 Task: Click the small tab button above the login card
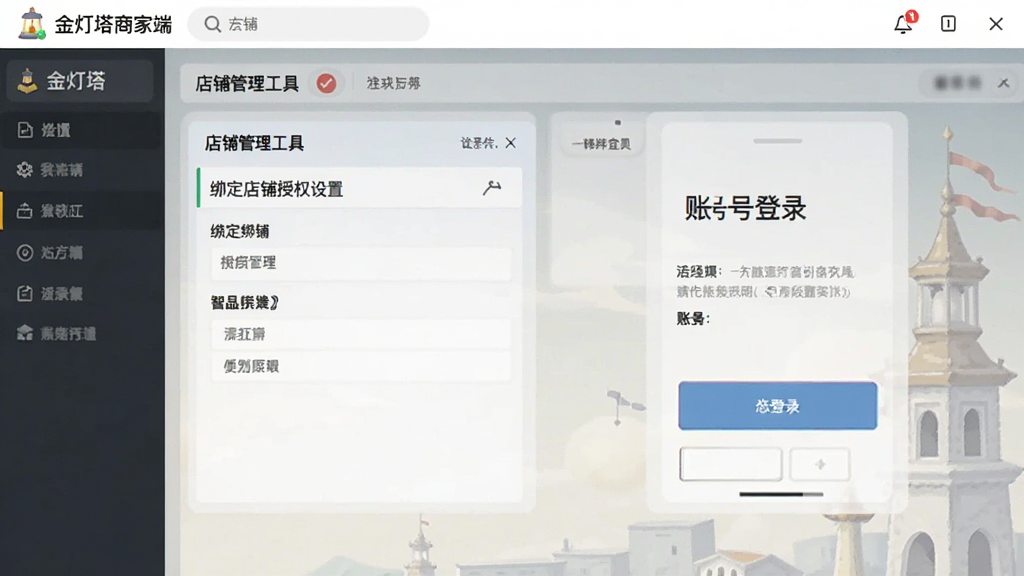point(601,144)
